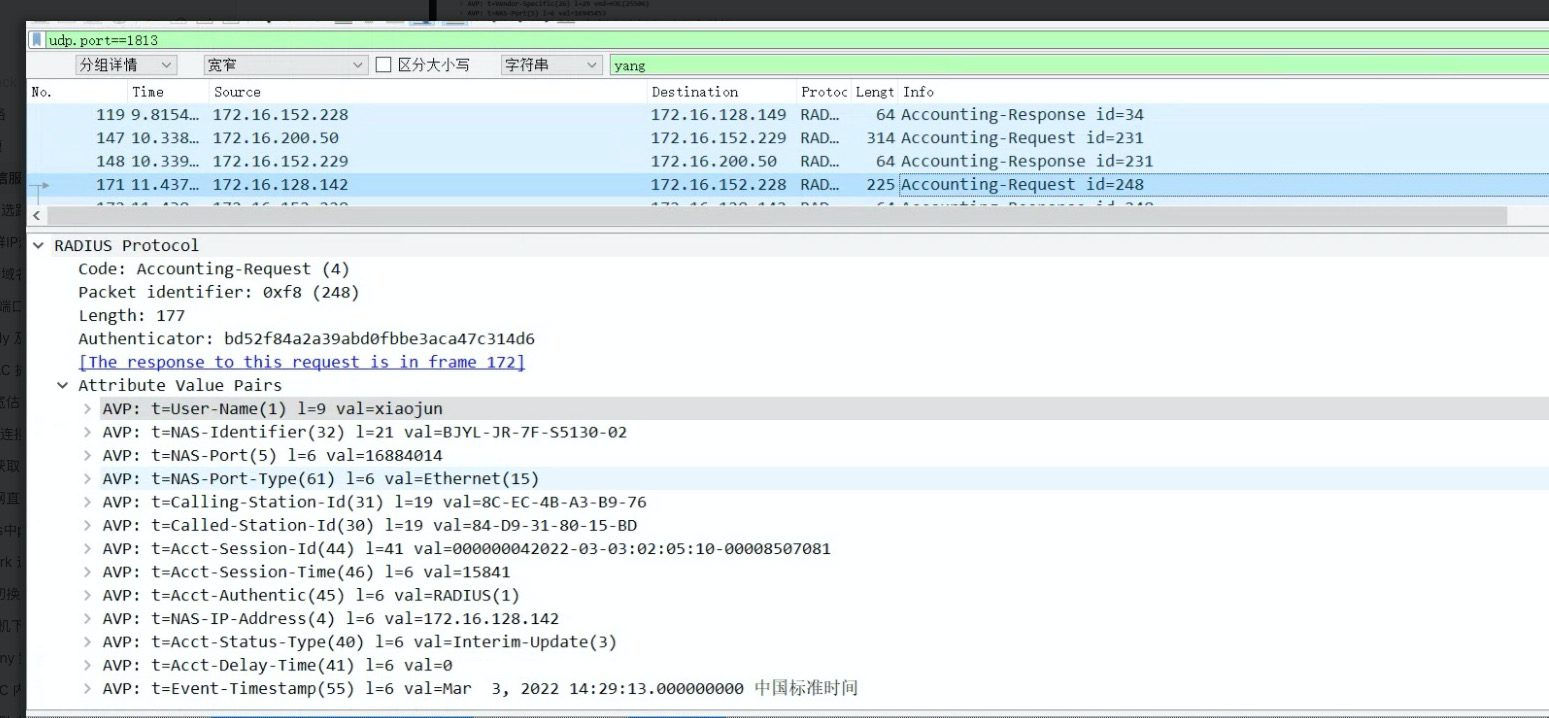This screenshot has width=1549, height=718.
Task: Expand the NAS-Port(5) AVP row
Action: coord(87,456)
